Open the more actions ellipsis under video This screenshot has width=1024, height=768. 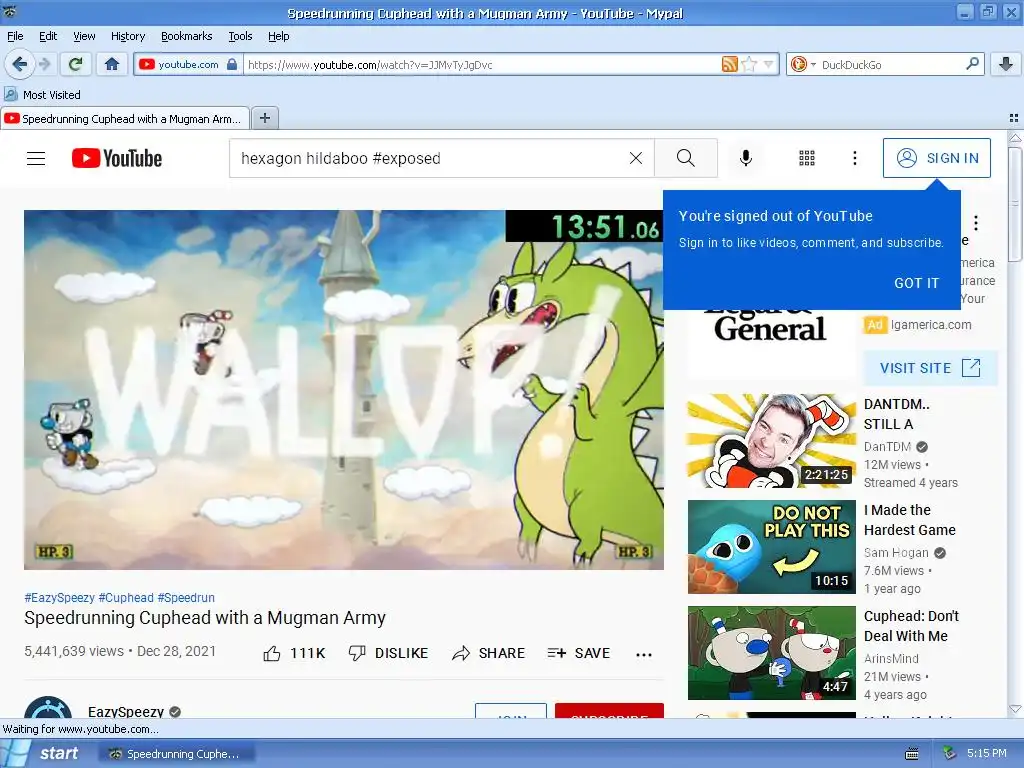[644, 654]
